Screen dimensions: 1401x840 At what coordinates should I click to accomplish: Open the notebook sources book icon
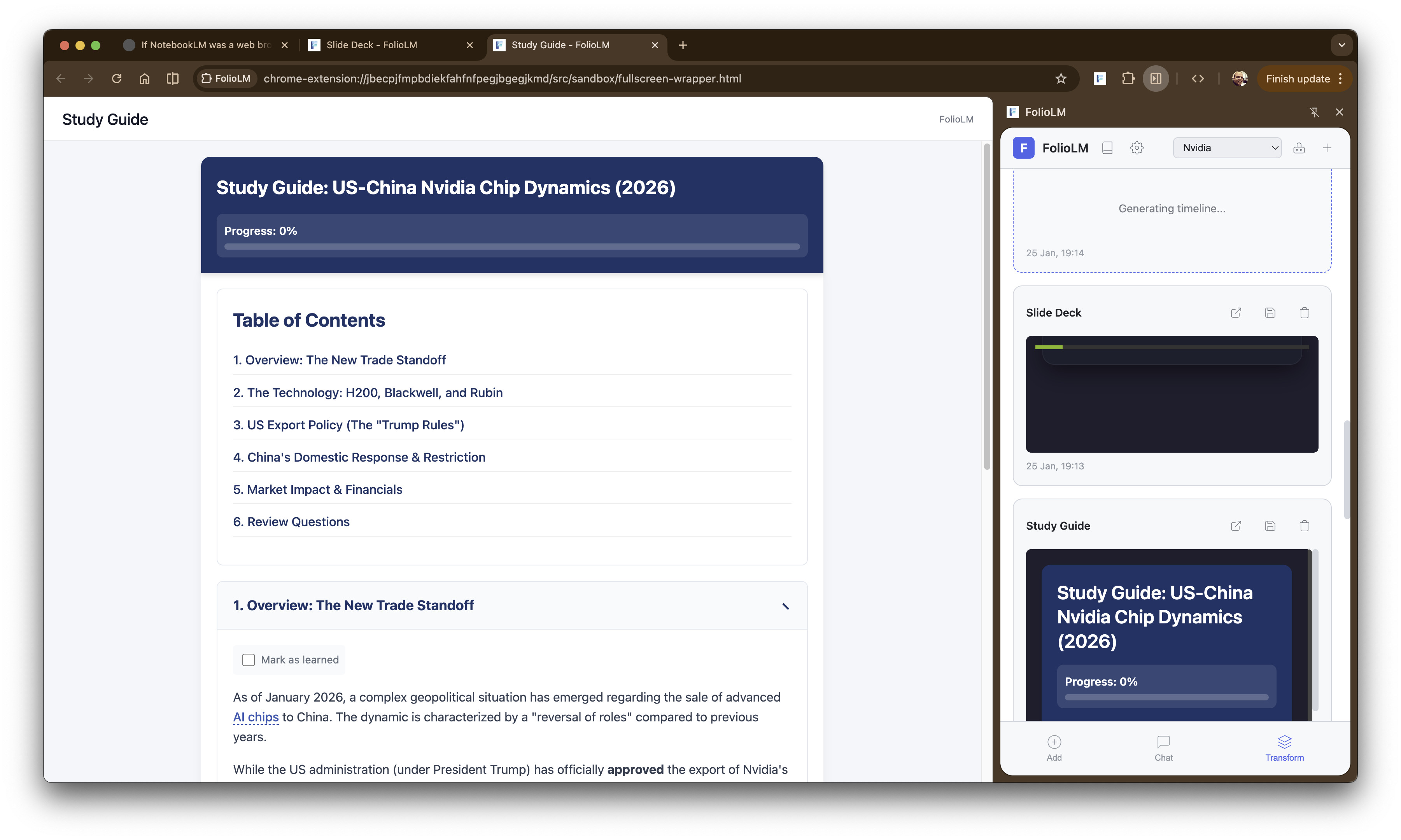click(x=1107, y=147)
